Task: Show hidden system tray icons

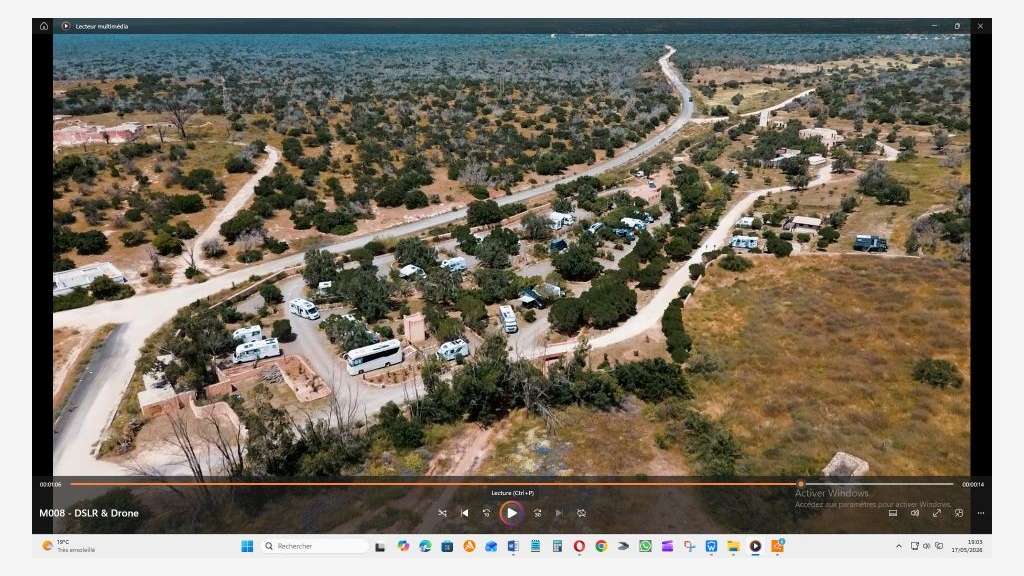Action: (x=899, y=546)
